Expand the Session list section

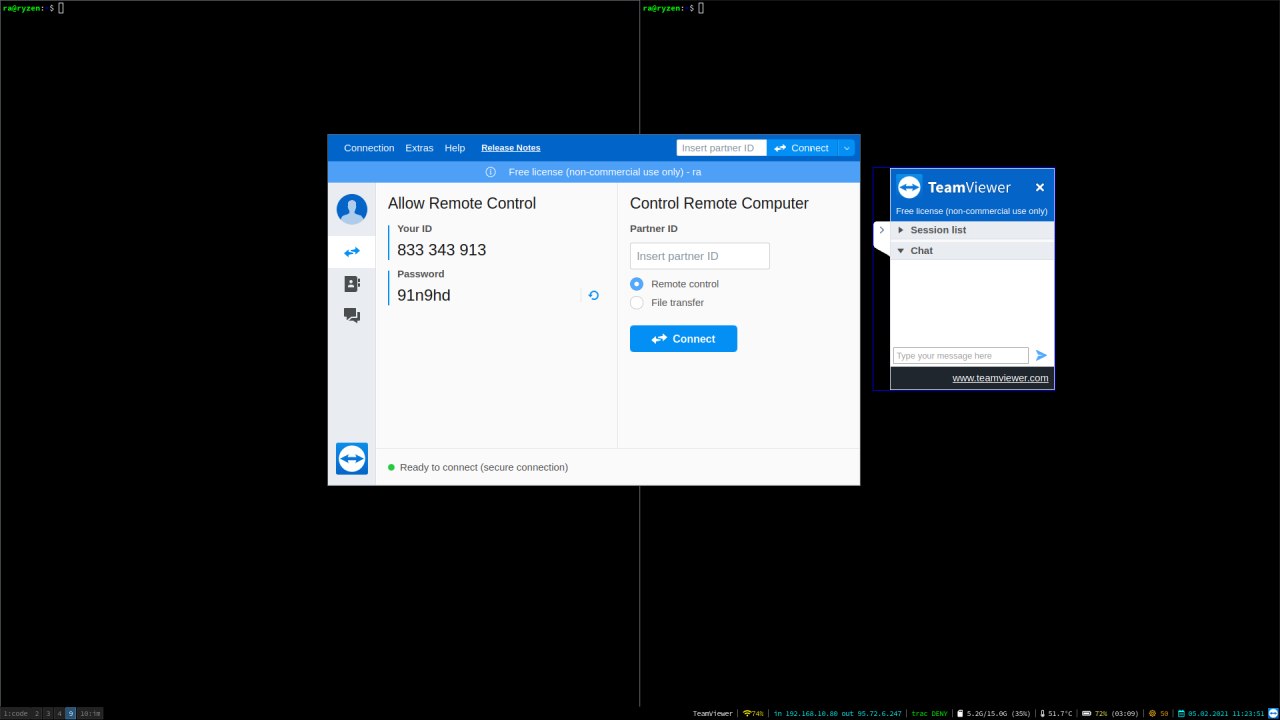click(972, 230)
